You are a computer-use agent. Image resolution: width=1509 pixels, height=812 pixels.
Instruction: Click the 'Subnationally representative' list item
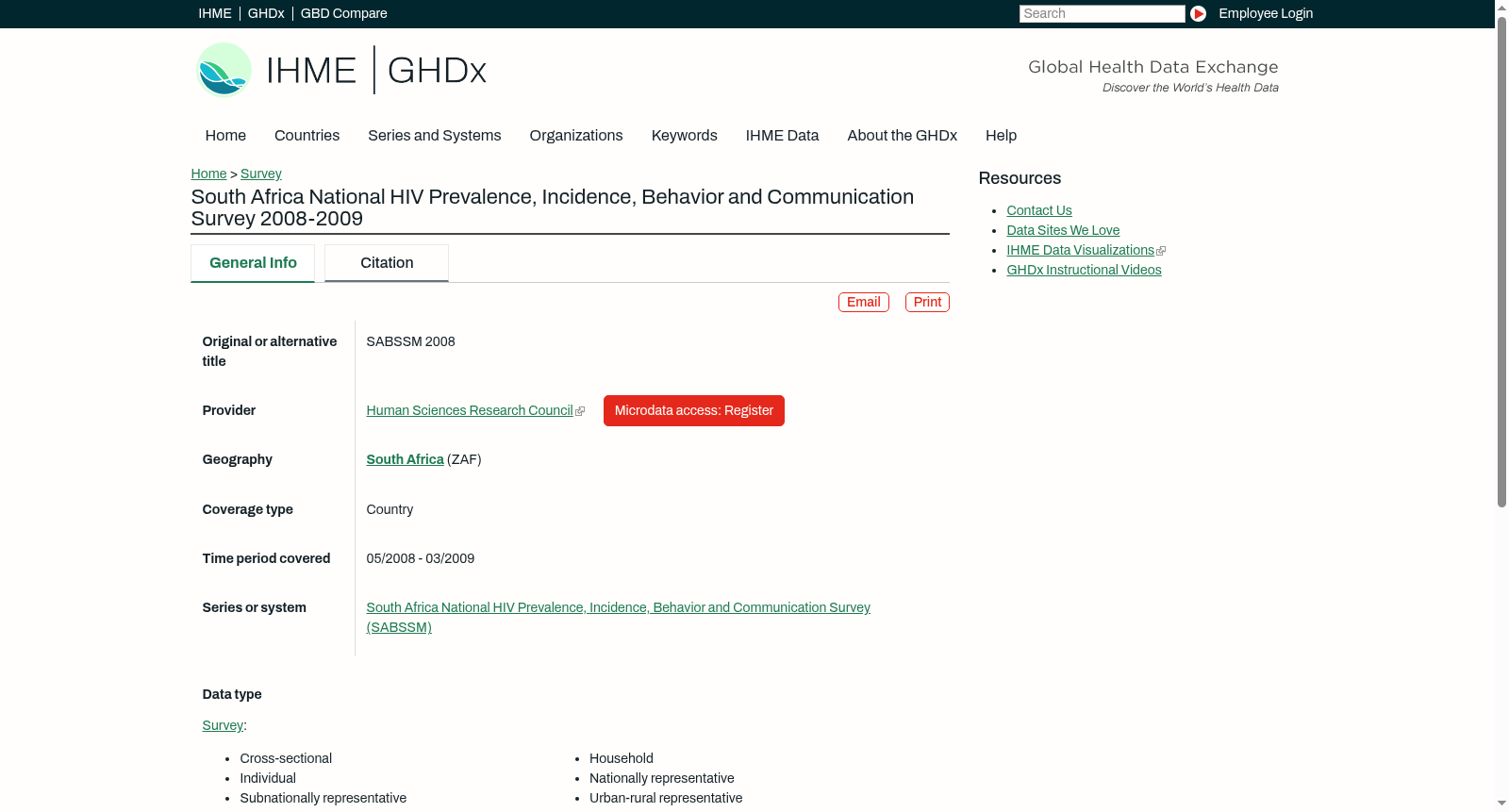(x=323, y=798)
